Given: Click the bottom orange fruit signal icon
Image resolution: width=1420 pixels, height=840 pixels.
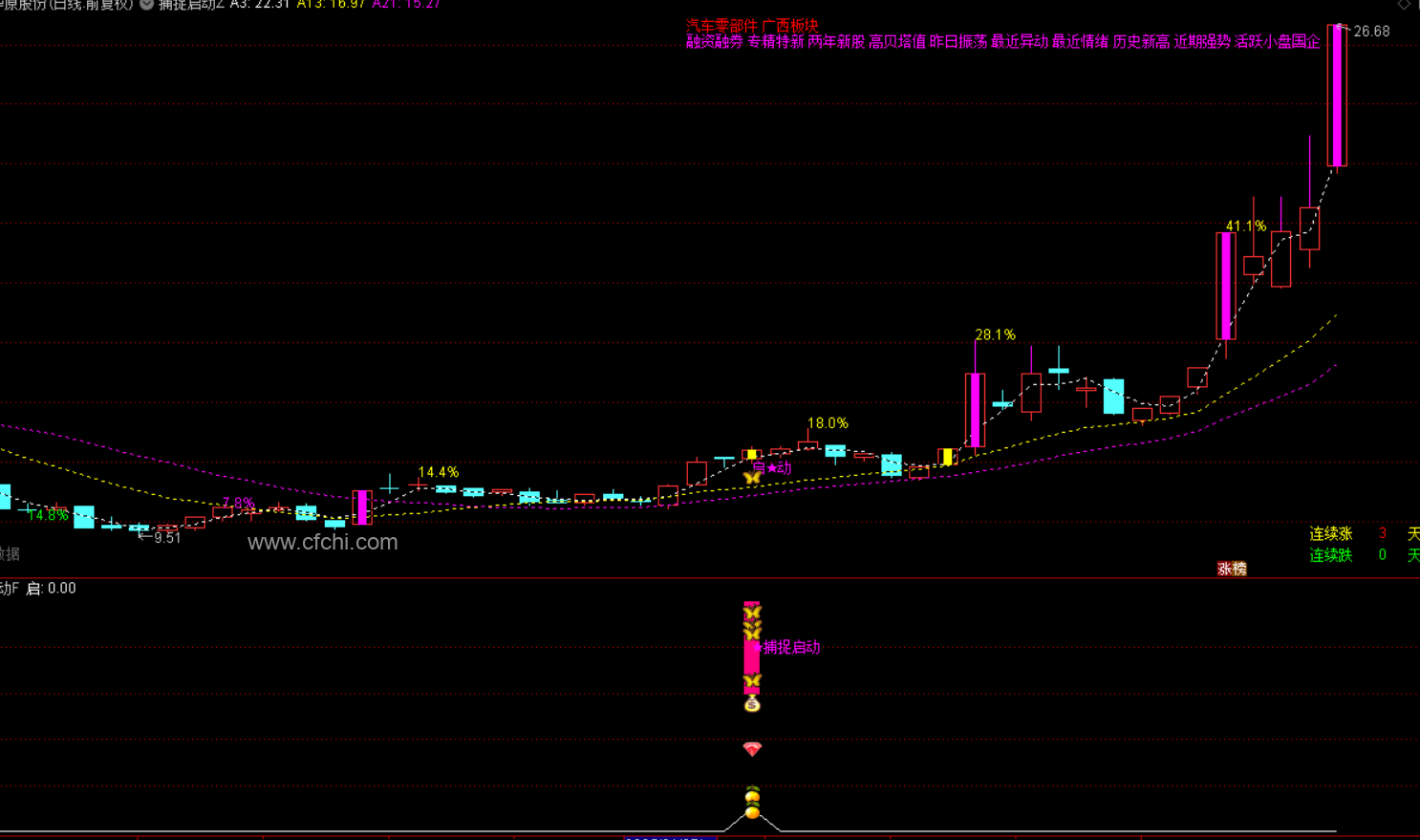Looking at the screenshot, I should click(752, 812).
